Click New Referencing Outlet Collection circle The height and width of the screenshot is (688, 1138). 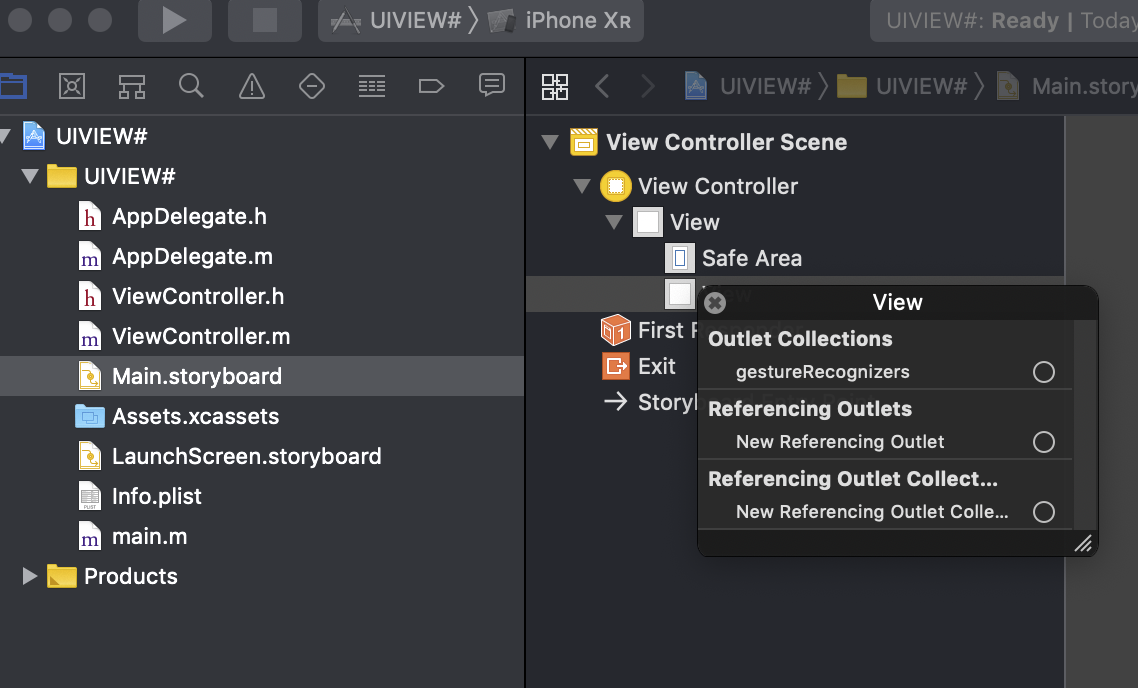click(1043, 512)
